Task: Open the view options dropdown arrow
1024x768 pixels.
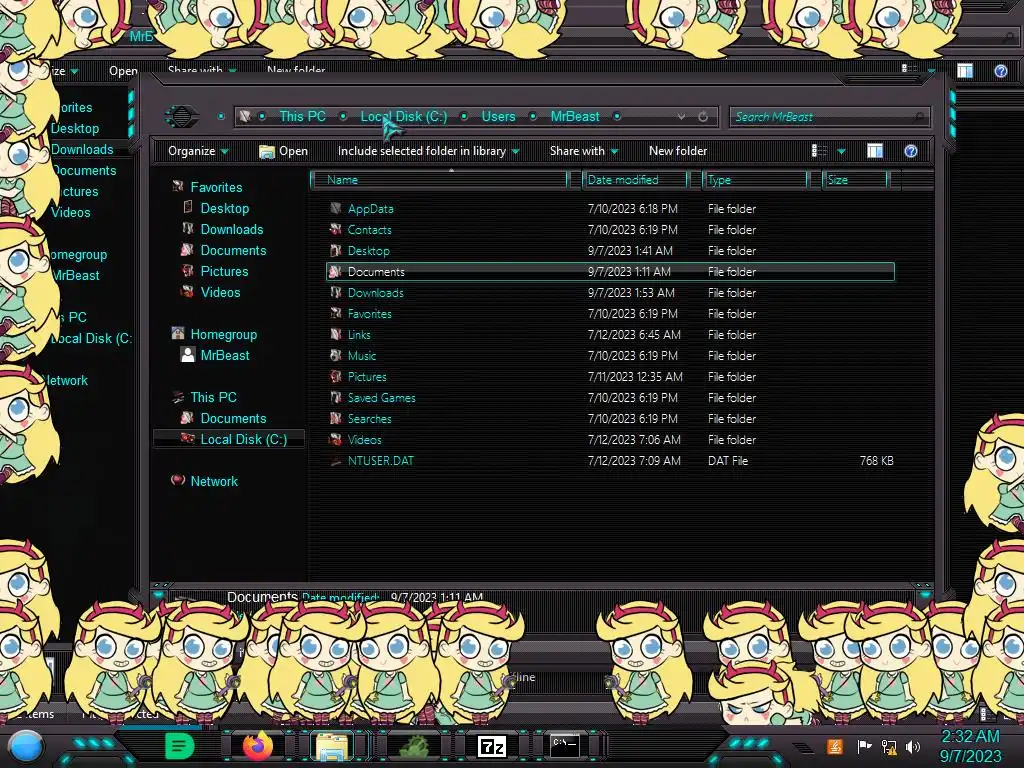Action: (841, 152)
